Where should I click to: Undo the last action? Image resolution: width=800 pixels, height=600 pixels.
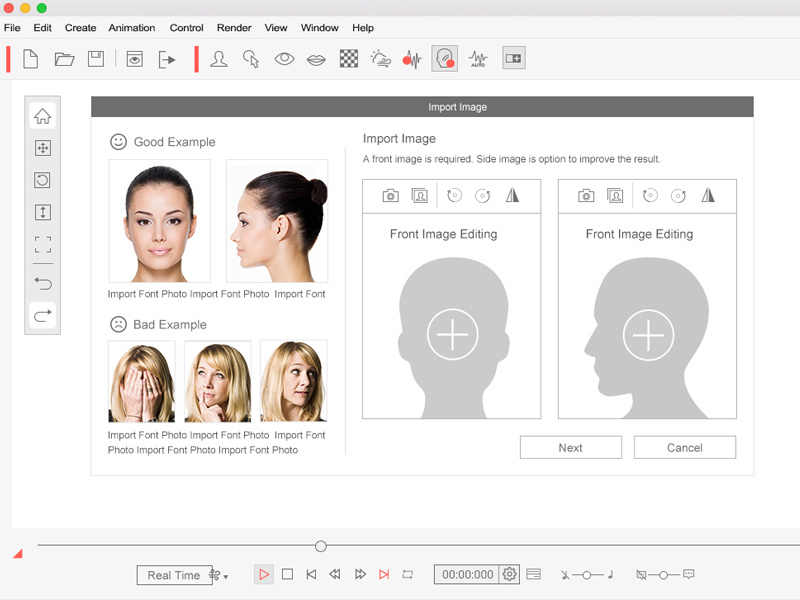click(42, 283)
